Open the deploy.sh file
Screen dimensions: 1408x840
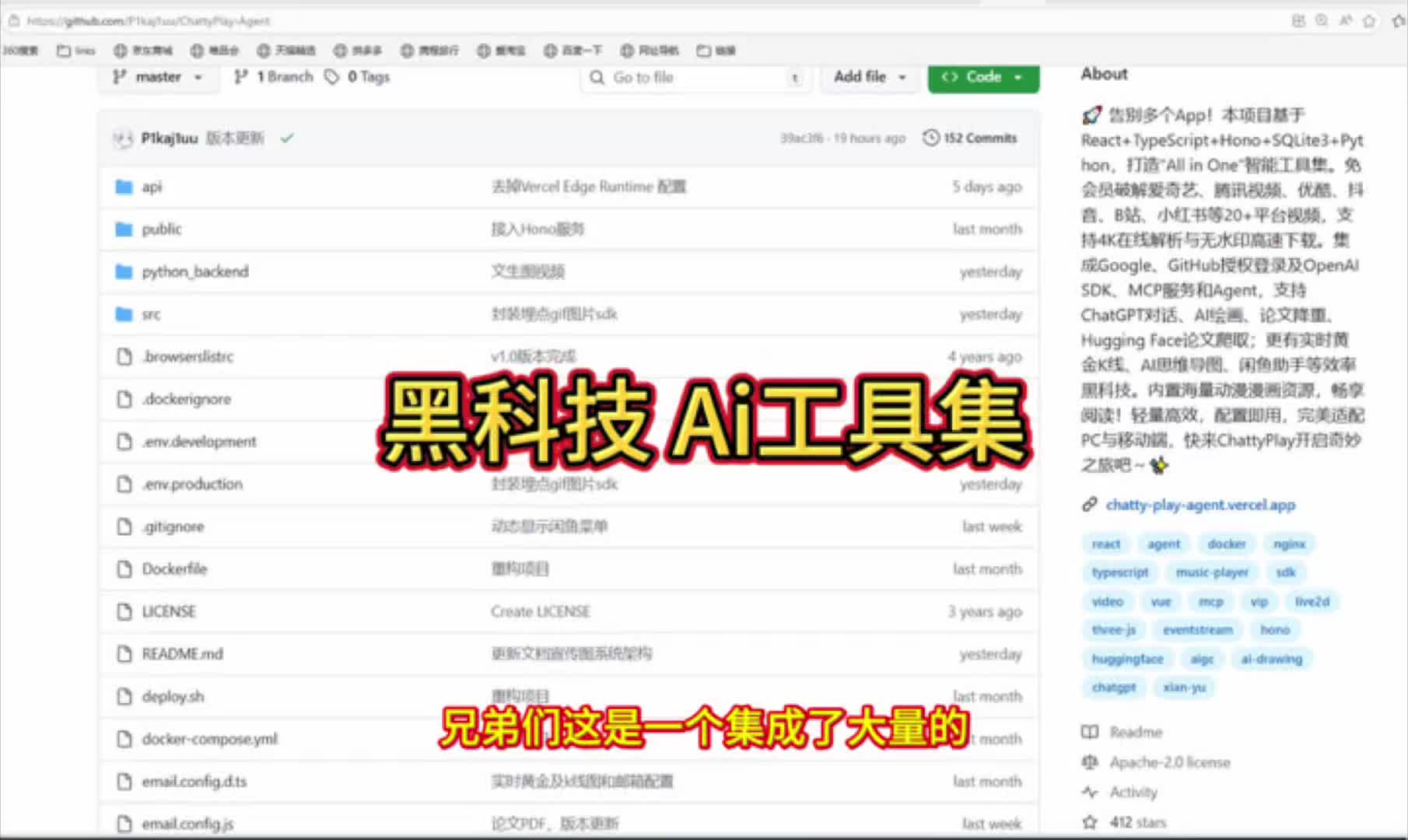coord(173,697)
